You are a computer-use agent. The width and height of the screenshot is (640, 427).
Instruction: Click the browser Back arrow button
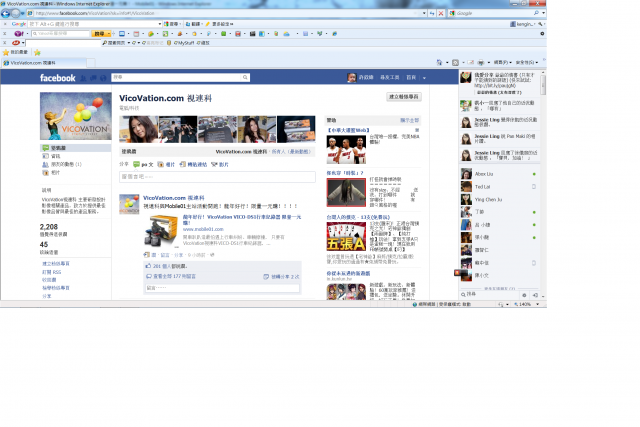point(5,13)
